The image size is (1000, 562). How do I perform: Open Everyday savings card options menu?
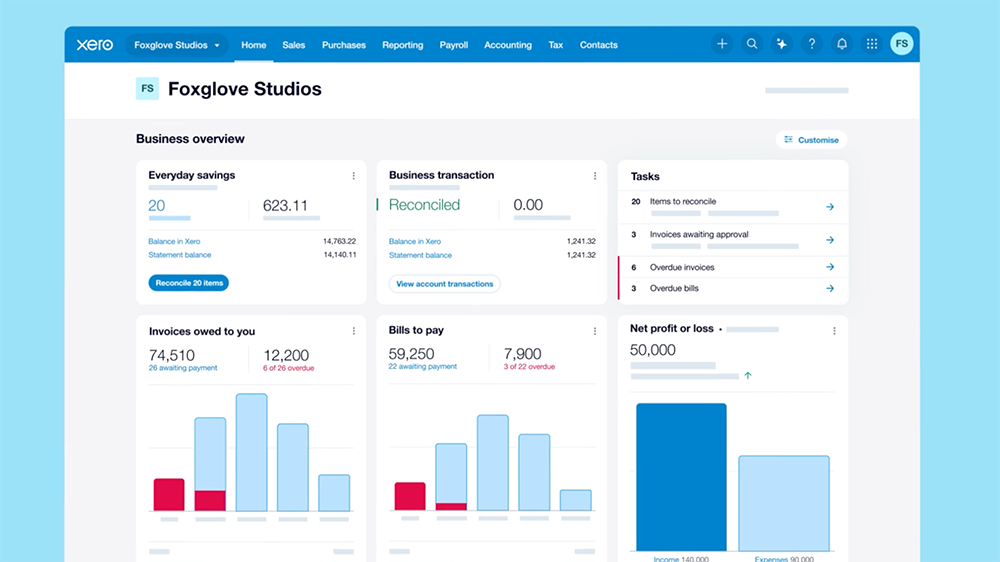click(353, 175)
